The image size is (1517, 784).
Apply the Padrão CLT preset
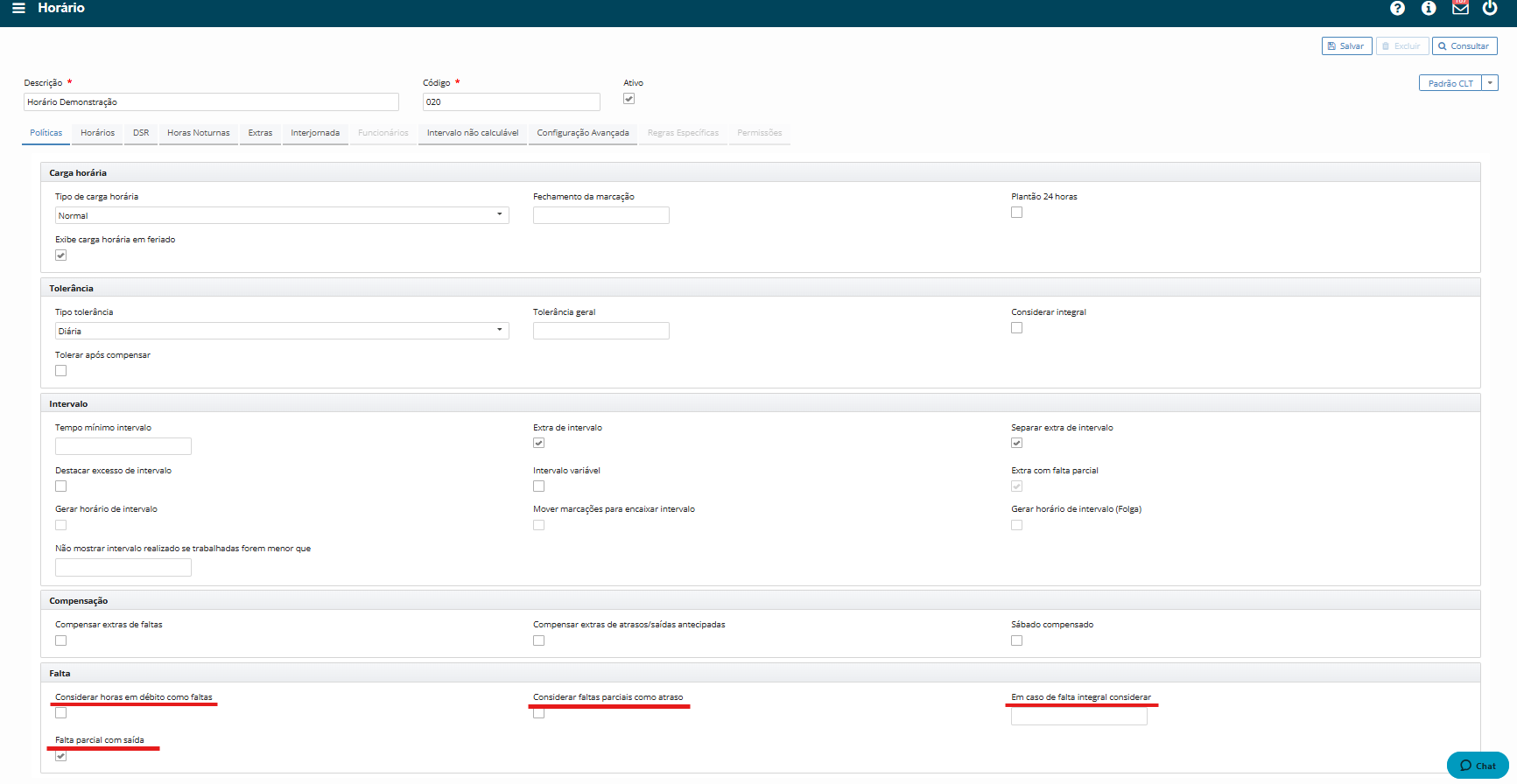[x=1450, y=83]
